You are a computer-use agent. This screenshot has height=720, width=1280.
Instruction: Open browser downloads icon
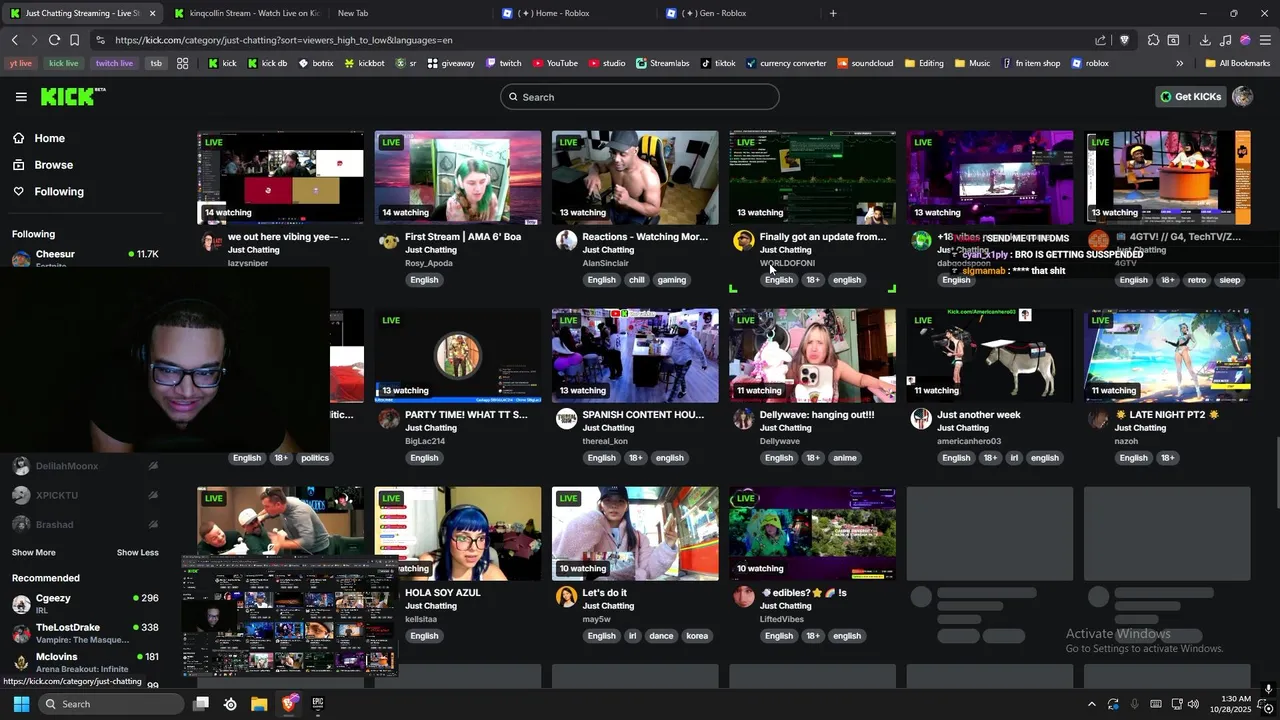(1205, 40)
